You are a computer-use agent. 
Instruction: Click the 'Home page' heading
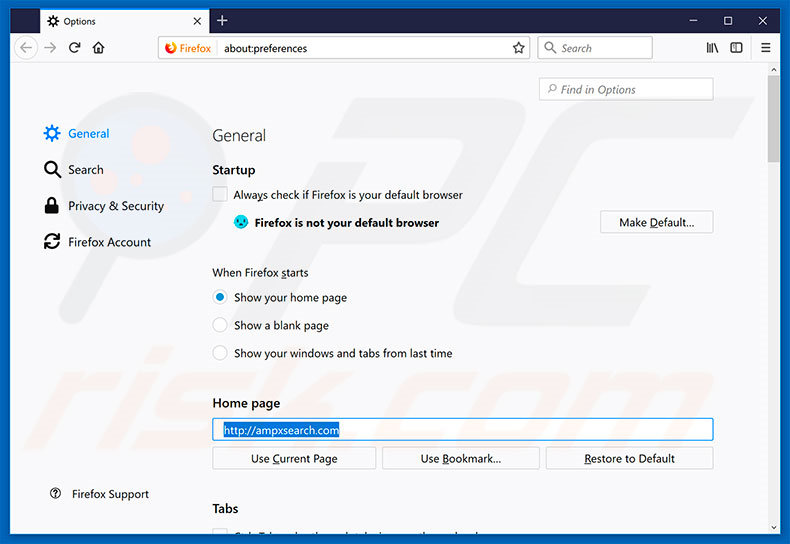point(246,403)
